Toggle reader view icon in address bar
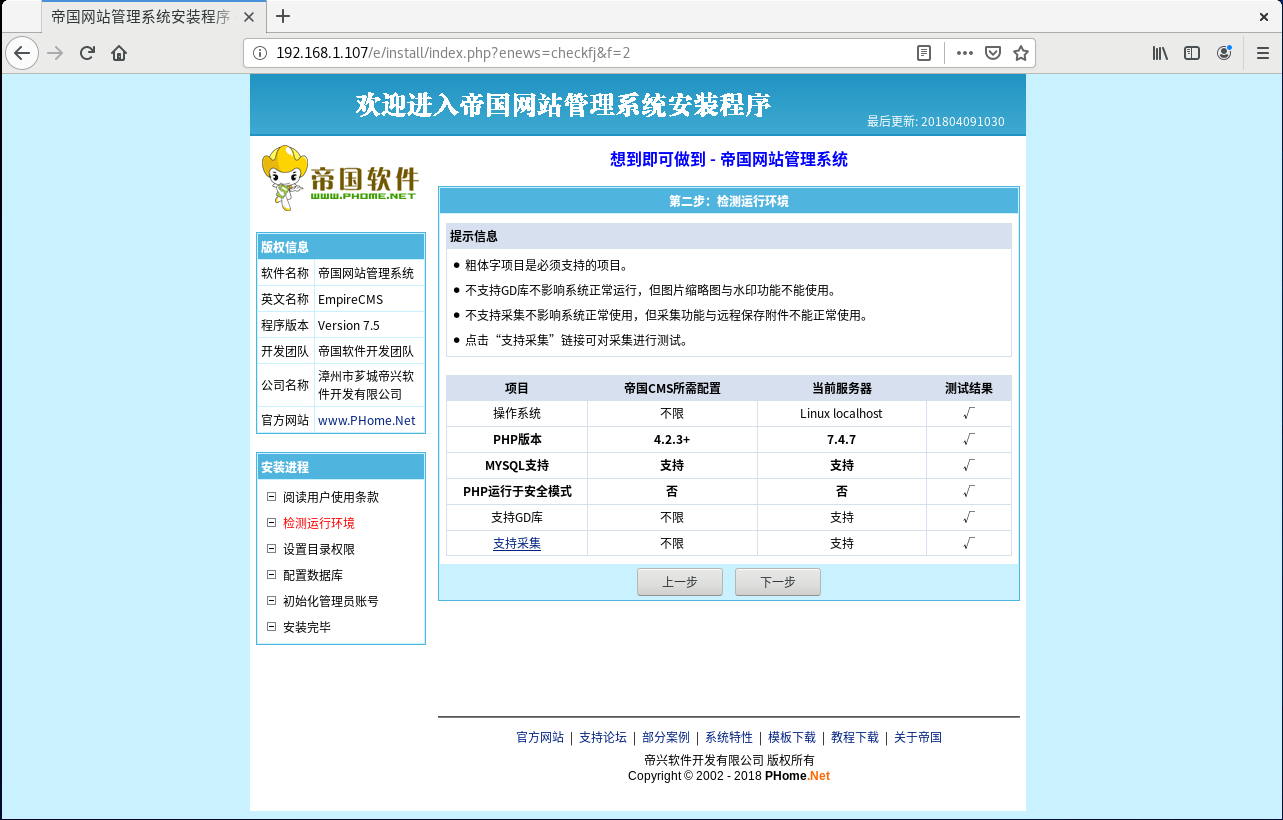This screenshot has width=1283, height=820. point(924,53)
